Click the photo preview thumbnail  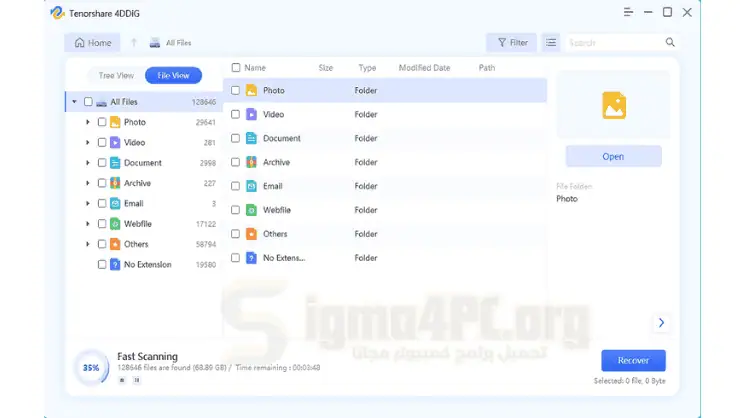pos(614,105)
